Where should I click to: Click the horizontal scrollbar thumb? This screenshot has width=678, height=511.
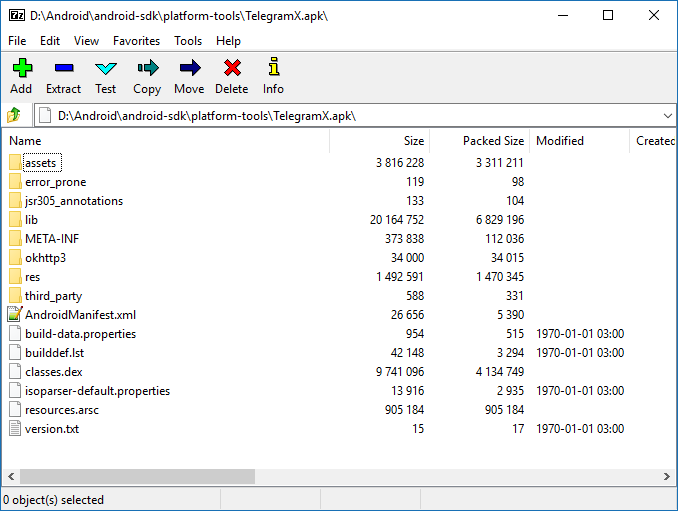point(138,476)
